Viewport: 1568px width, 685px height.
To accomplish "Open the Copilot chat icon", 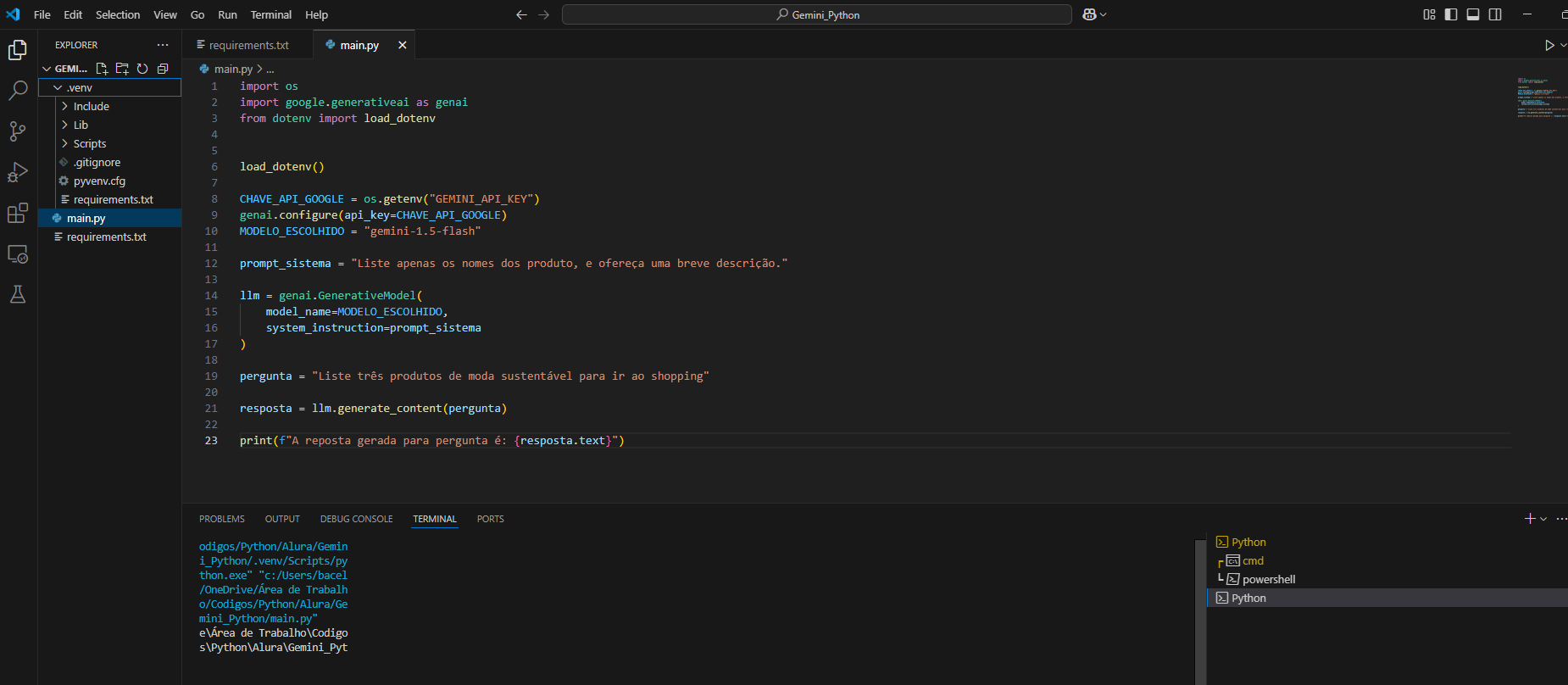I will tap(1090, 14).
